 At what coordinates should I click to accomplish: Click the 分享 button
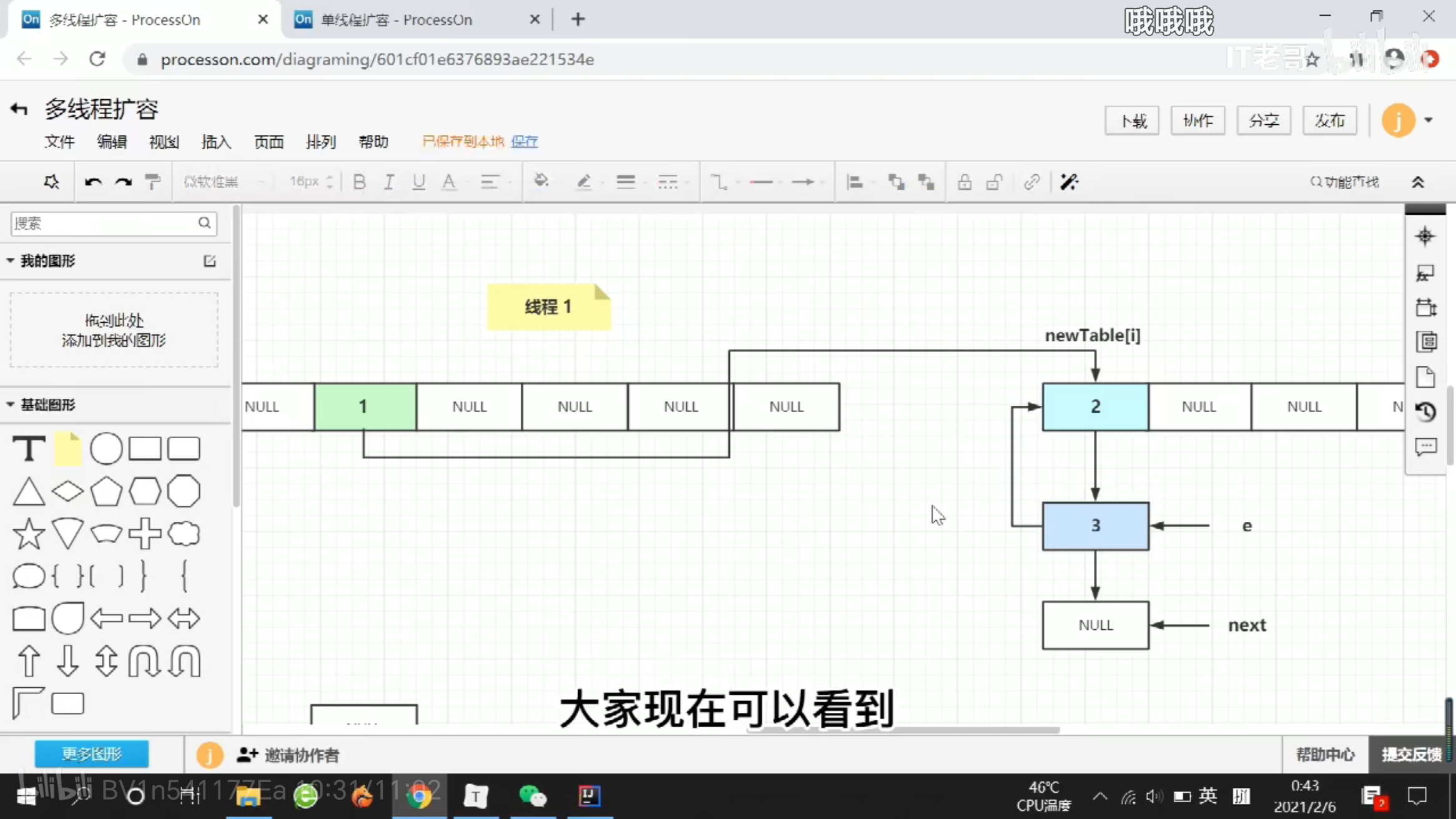1263,120
